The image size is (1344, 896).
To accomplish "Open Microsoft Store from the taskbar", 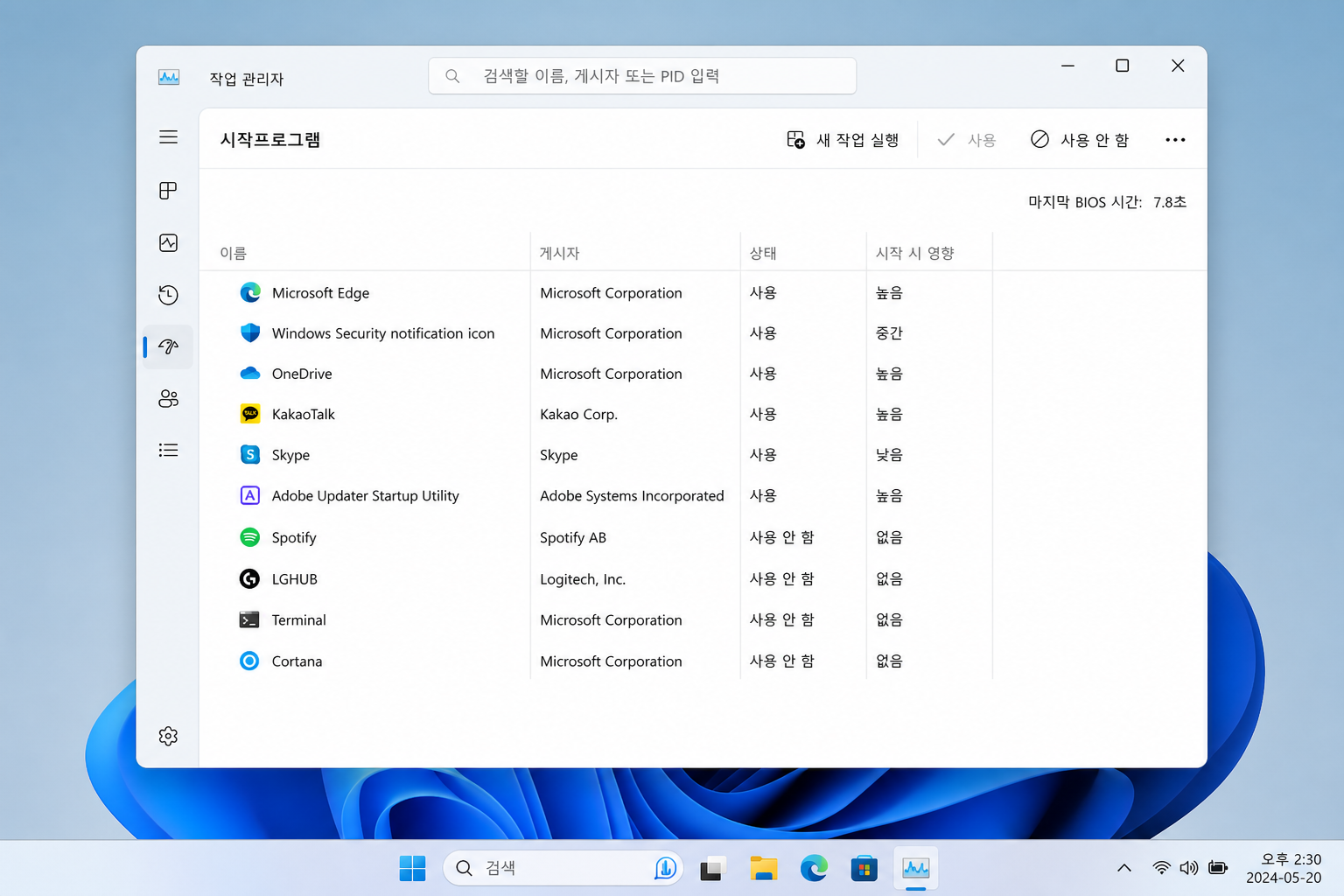I will pos(864,868).
